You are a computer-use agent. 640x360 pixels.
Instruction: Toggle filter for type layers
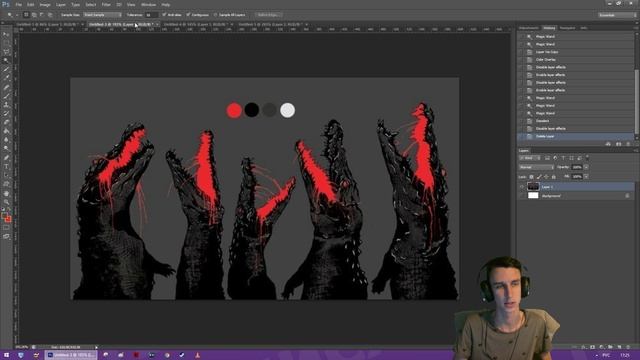(x=563, y=158)
